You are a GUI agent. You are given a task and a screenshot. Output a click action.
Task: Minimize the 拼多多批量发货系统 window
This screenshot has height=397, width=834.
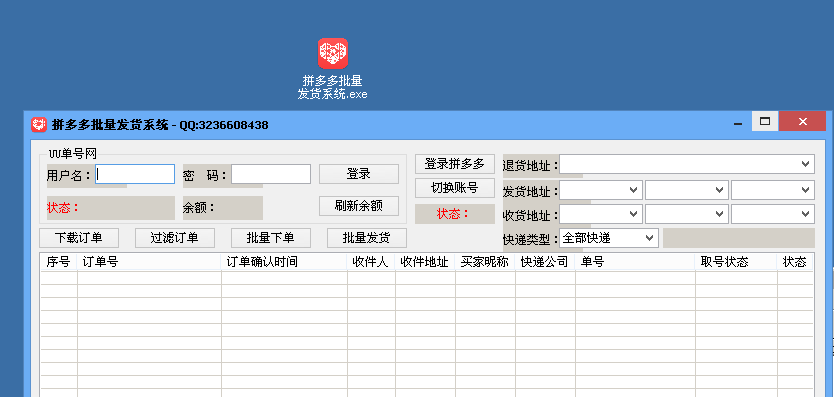[738, 122]
